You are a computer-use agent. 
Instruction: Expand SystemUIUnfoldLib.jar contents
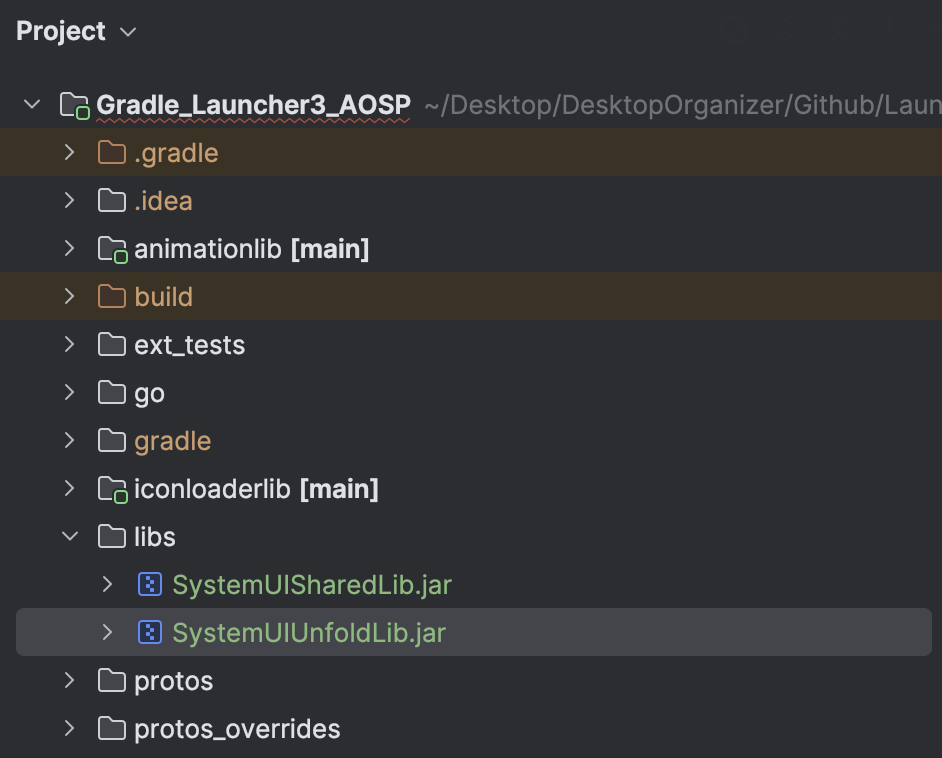[108, 632]
